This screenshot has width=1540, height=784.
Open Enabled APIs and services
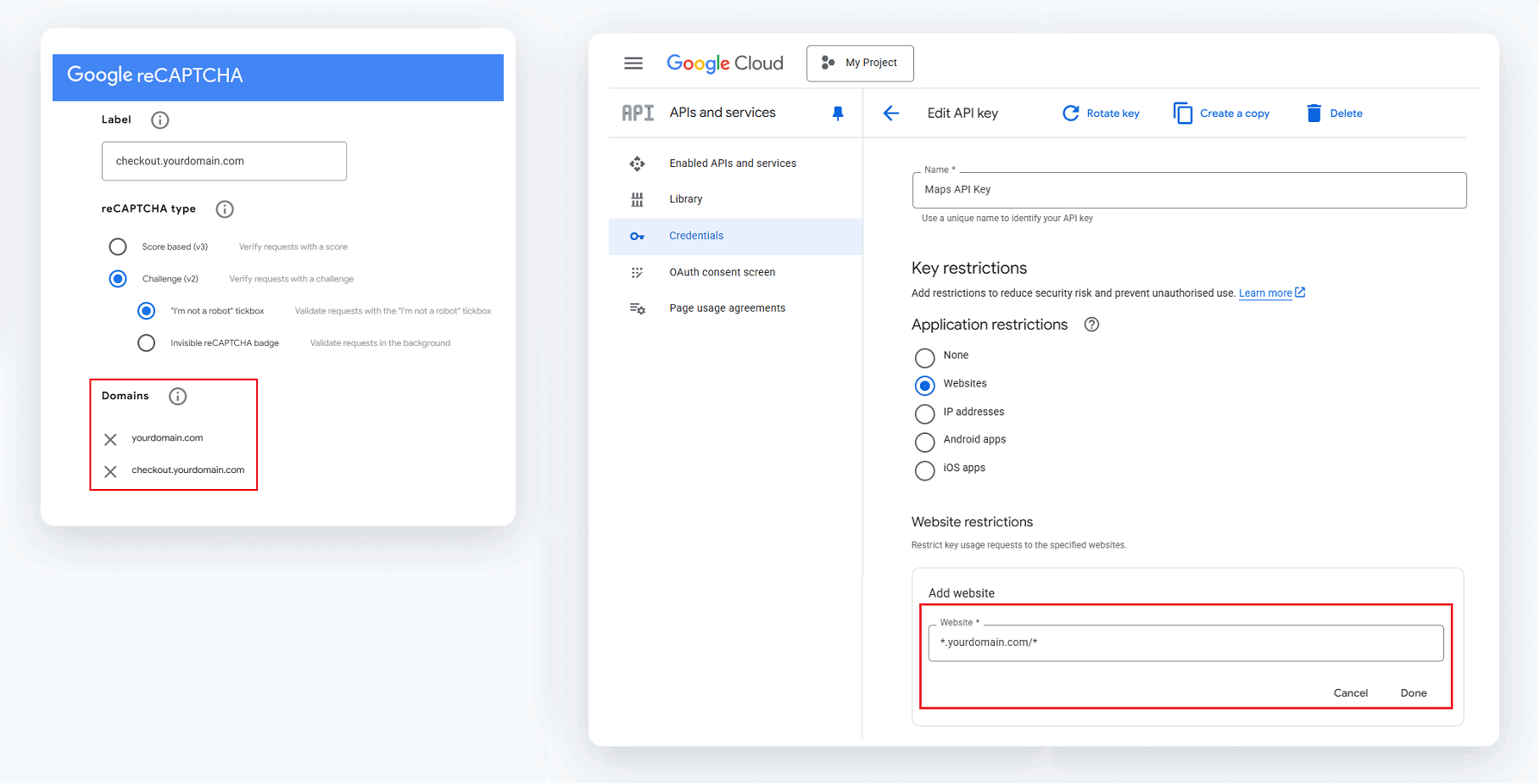733,164
